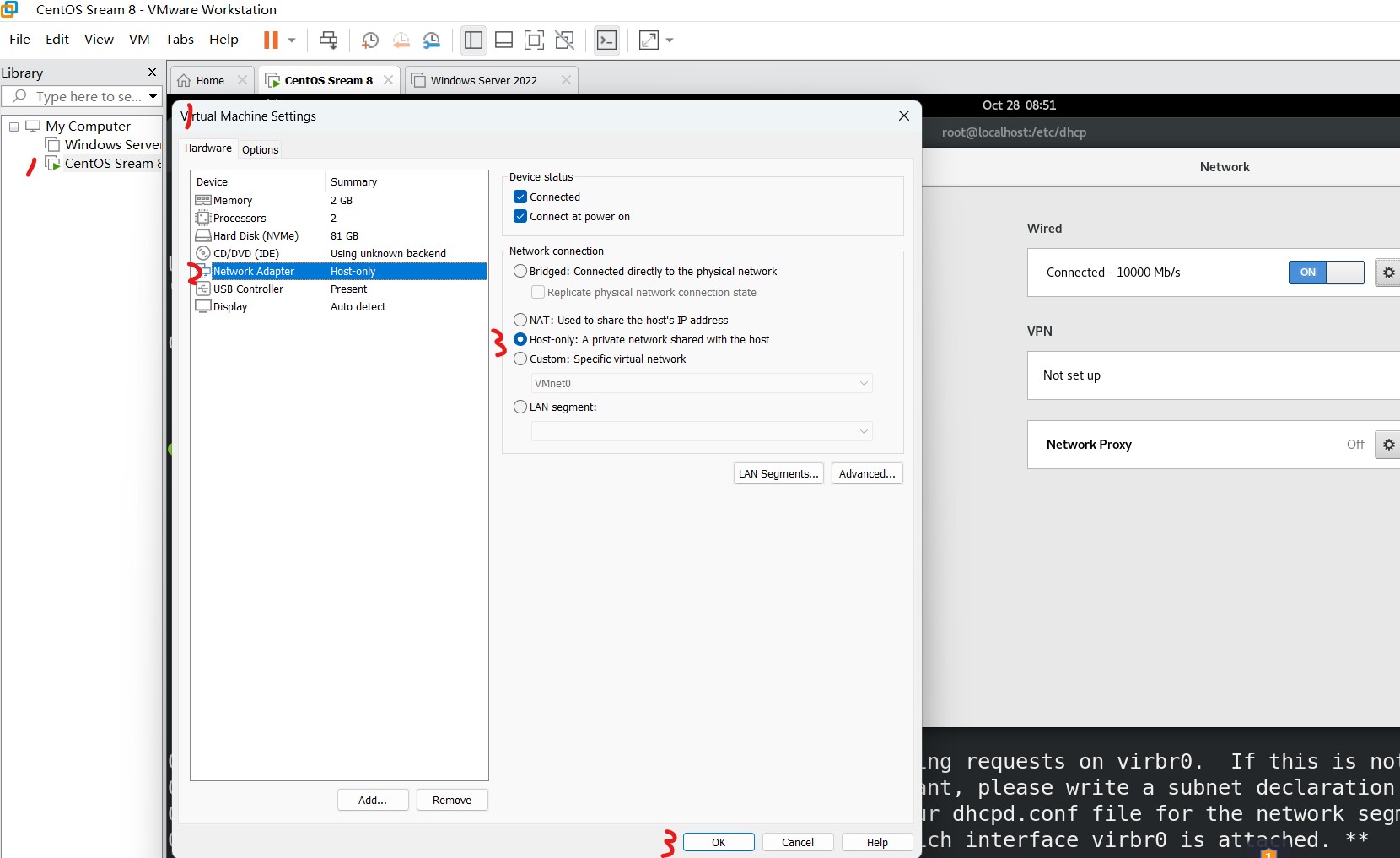The width and height of the screenshot is (1400, 858).
Task: Enter full screen mode icon
Action: coord(534,40)
